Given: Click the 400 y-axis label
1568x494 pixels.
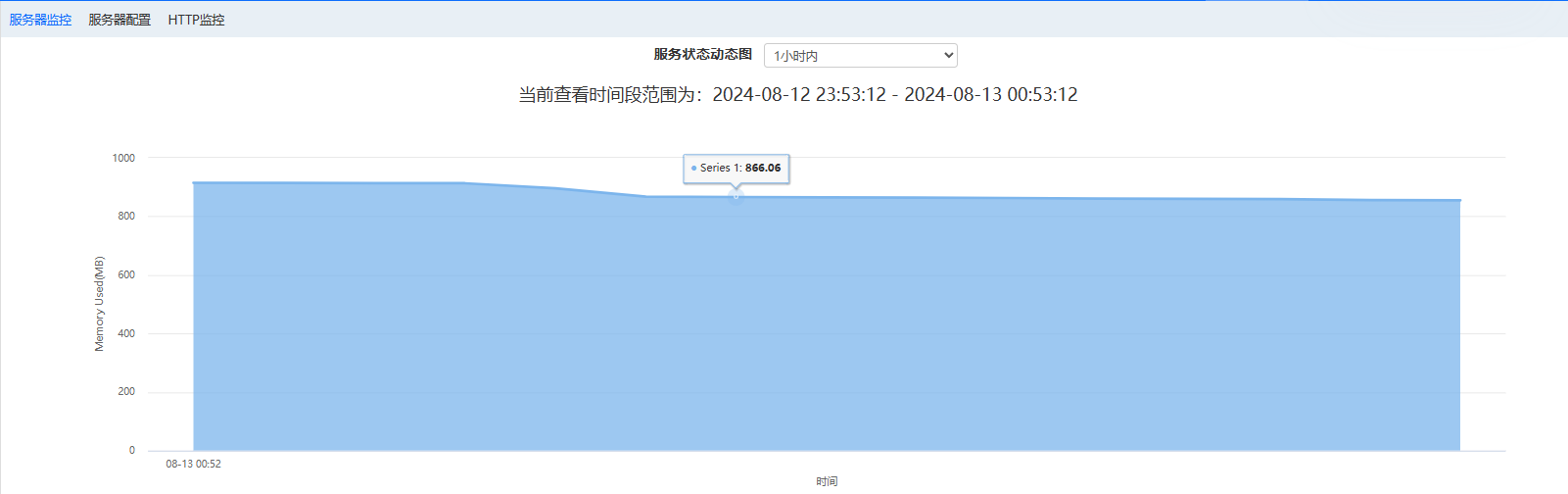Looking at the screenshot, I should 126,333.
